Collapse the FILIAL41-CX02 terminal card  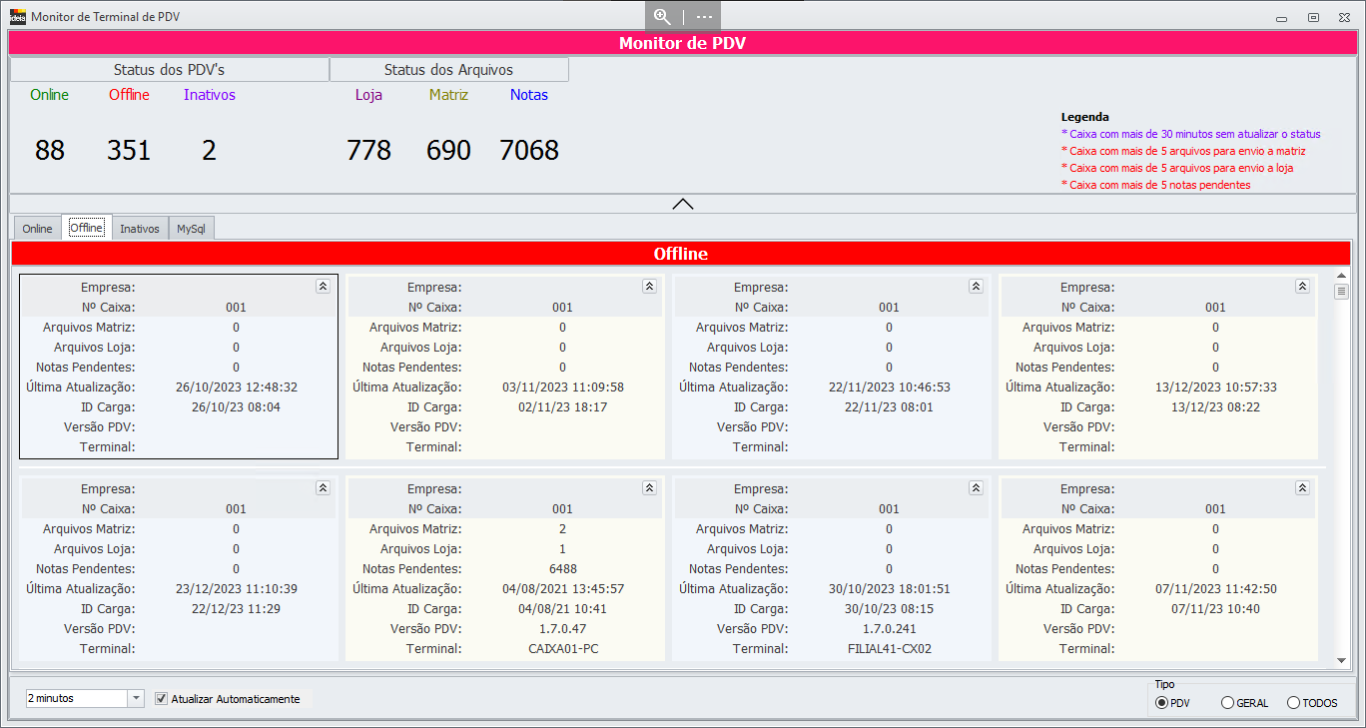pos(975,488)
